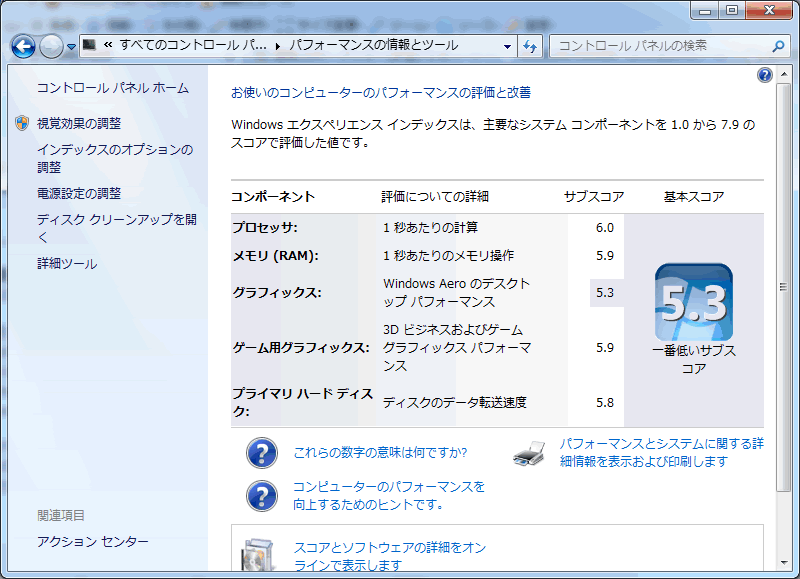
Task: Click the disabled forward navigation arrow
Action: (x=51, y=46)
